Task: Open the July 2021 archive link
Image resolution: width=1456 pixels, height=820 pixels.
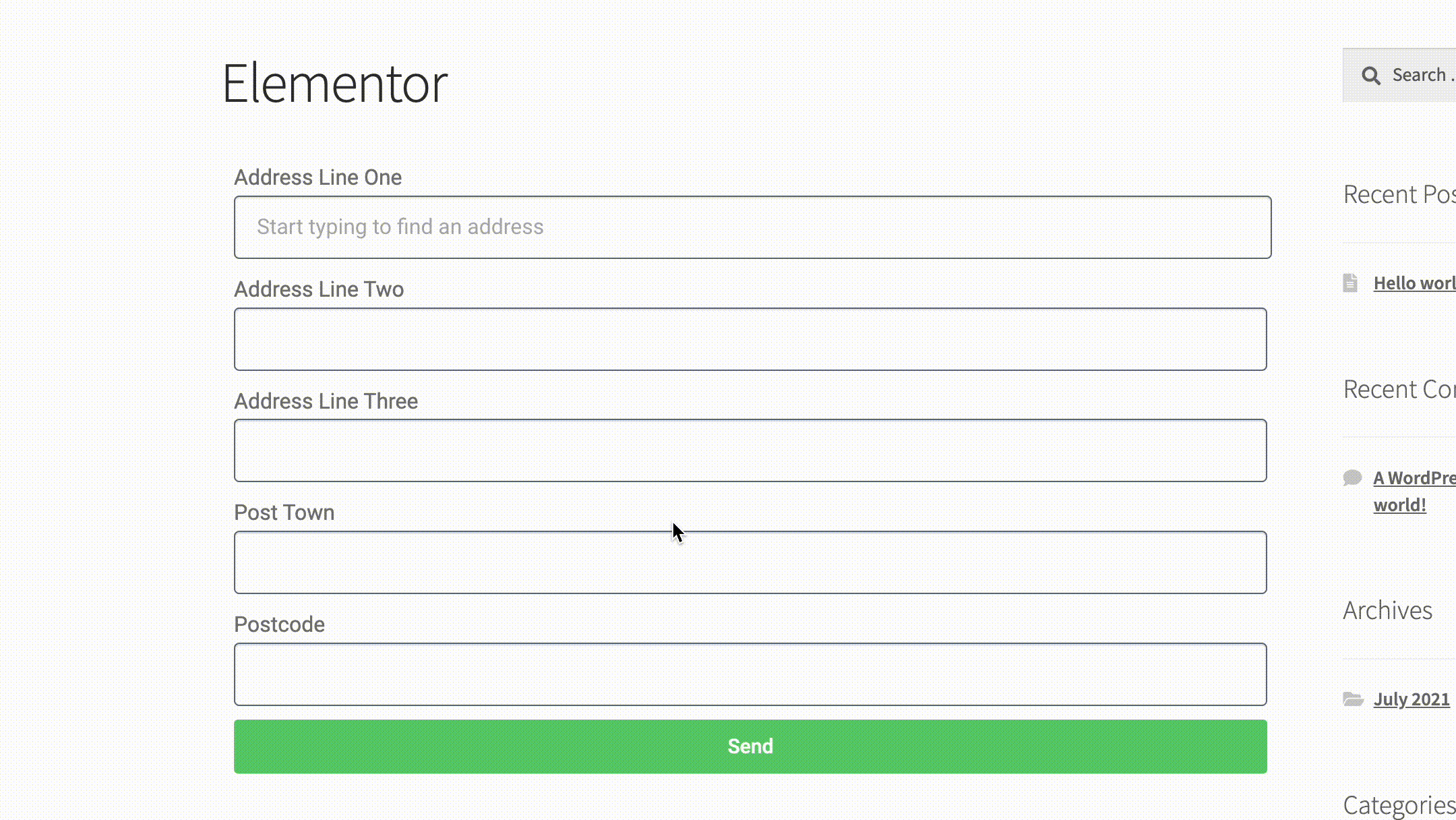Action: tap(1412, 699)
